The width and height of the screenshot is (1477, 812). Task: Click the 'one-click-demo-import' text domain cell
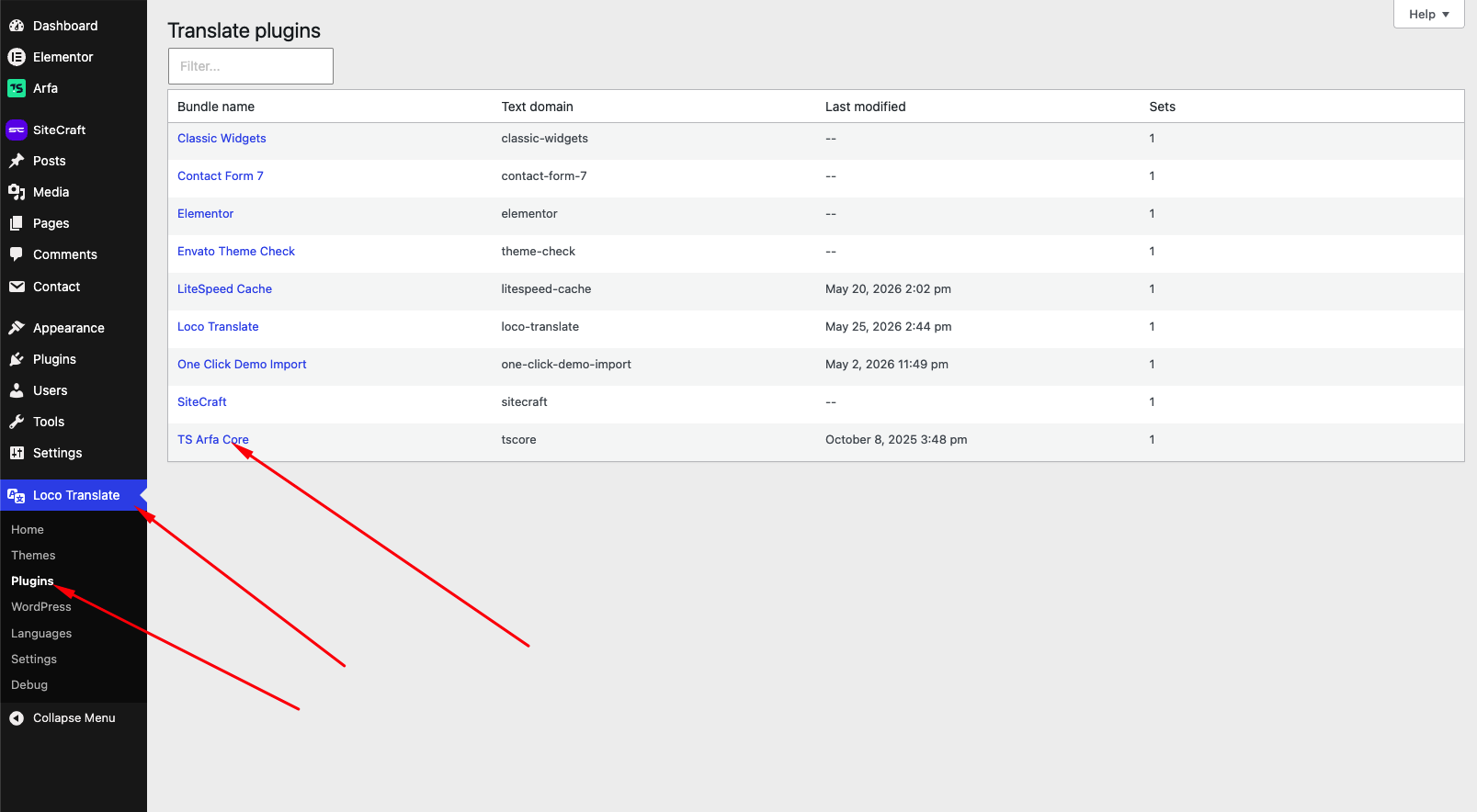[566, 365]
